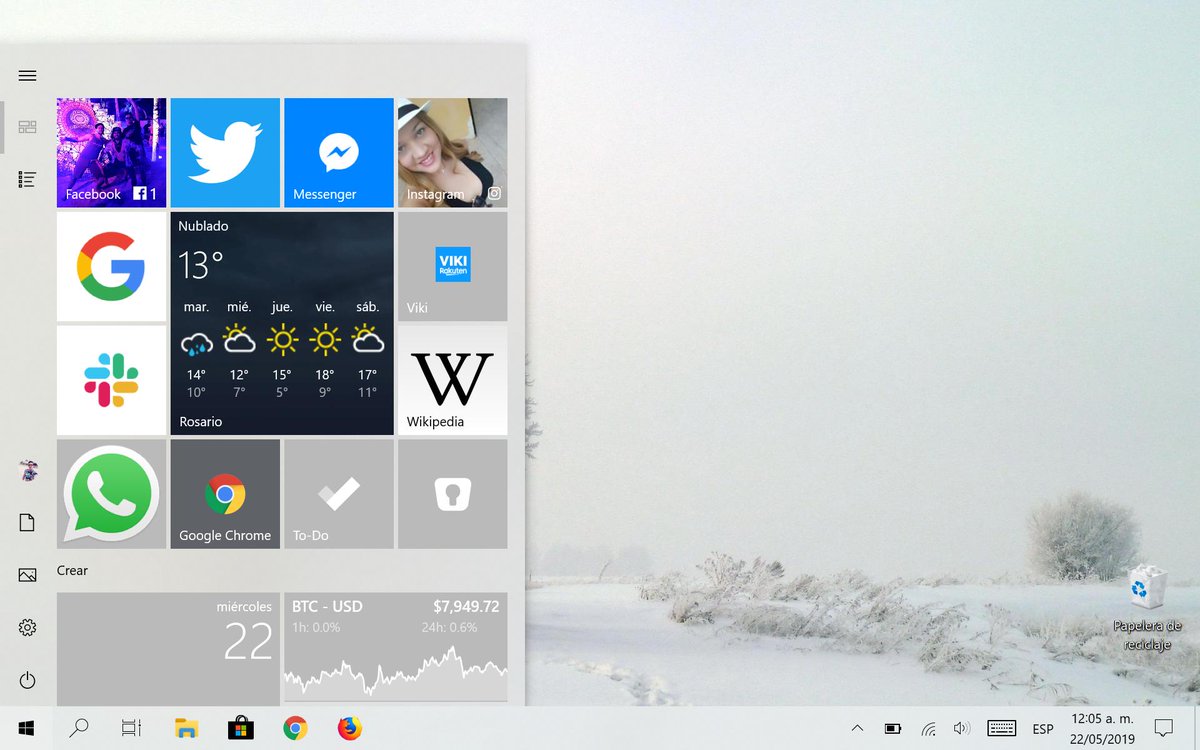Select the pinned tiles view icon
This screenshot has height=750, width=1200.
[x=27, y=127]
